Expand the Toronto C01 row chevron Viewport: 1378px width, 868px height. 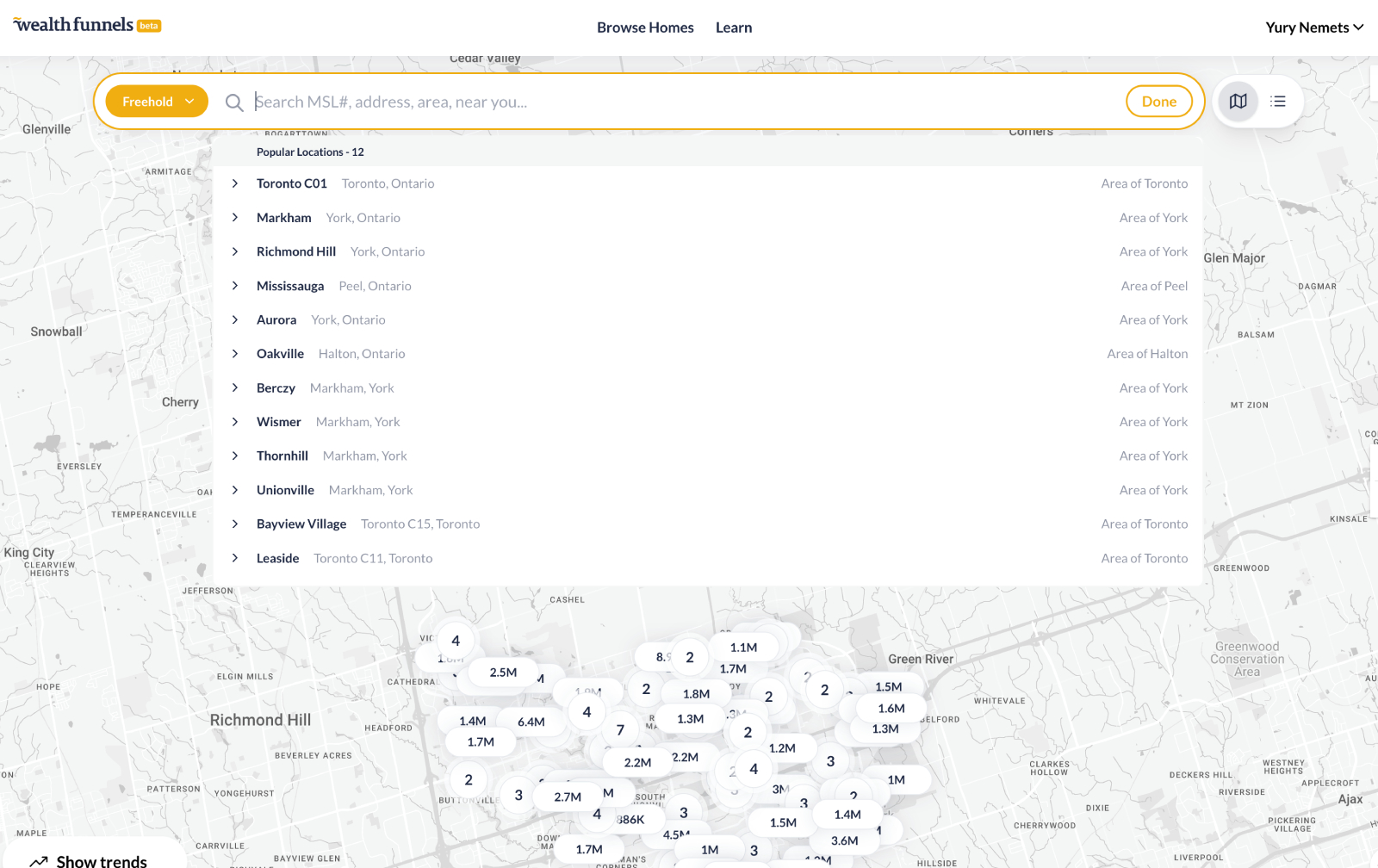(x=235, y=183)
